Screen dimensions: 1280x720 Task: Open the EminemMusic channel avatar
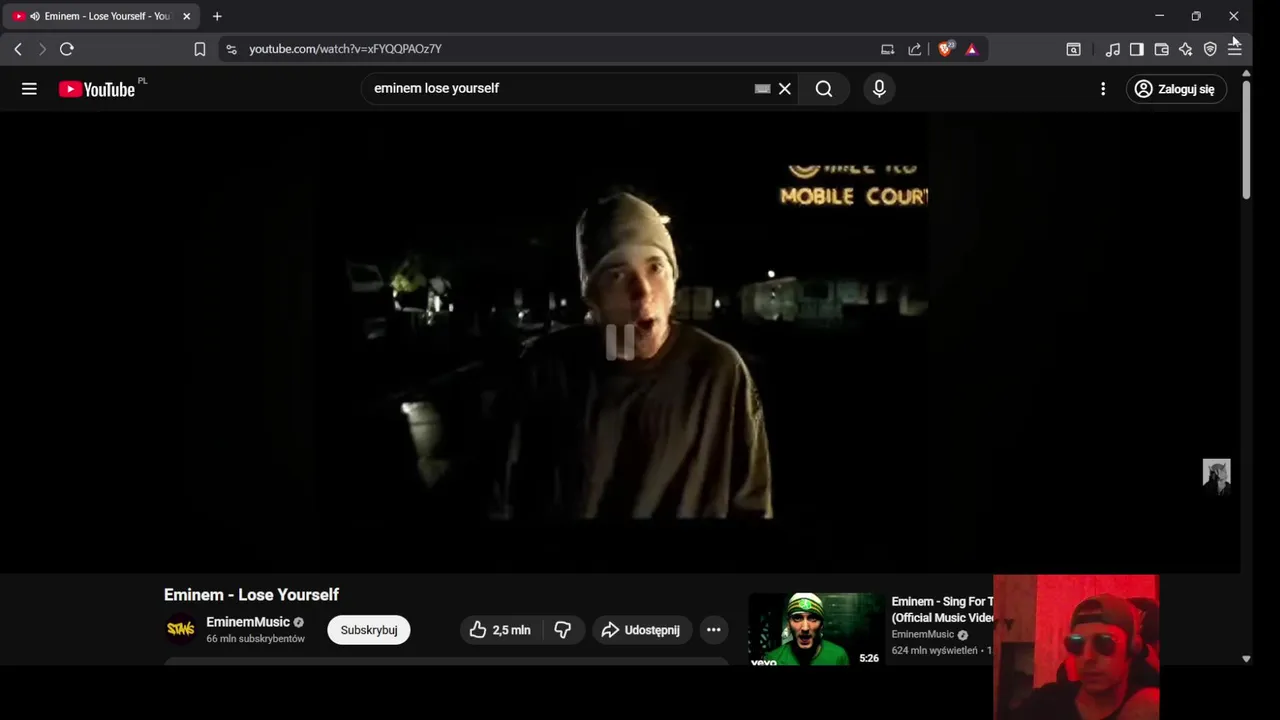click(x=181, y=629)
